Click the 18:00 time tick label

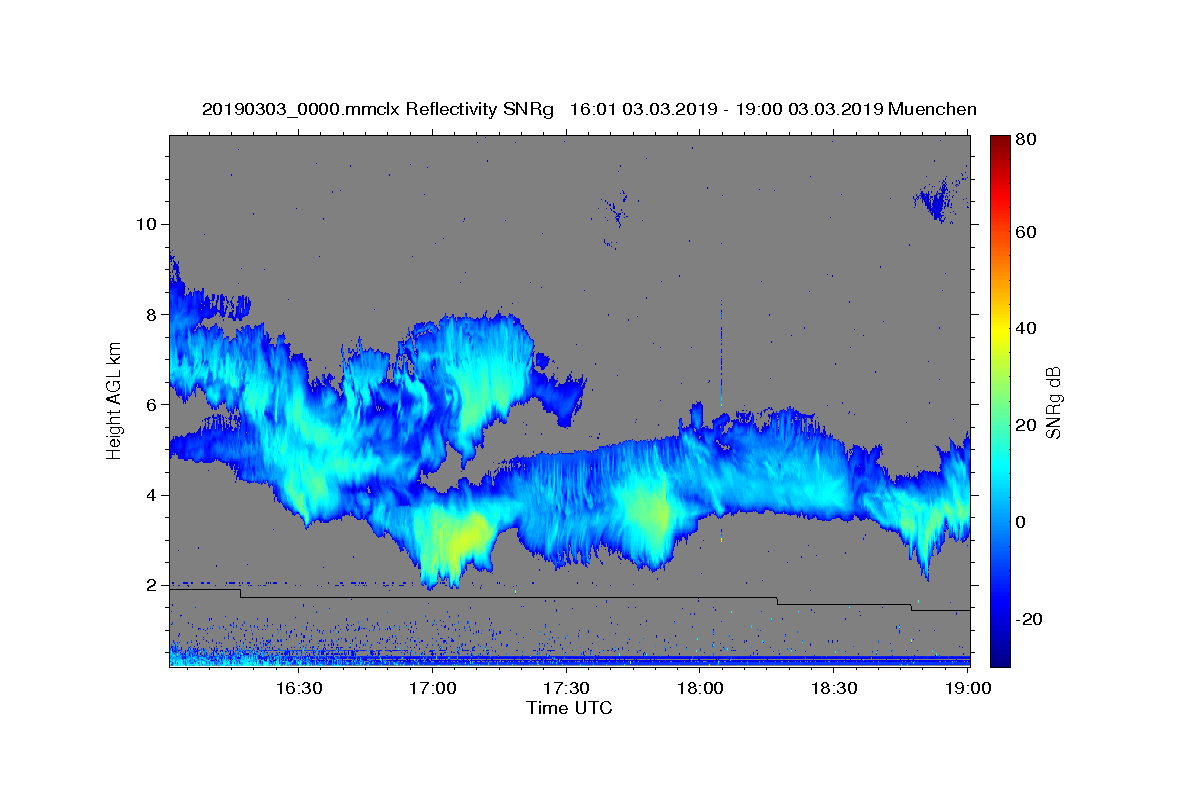(700, 688)
